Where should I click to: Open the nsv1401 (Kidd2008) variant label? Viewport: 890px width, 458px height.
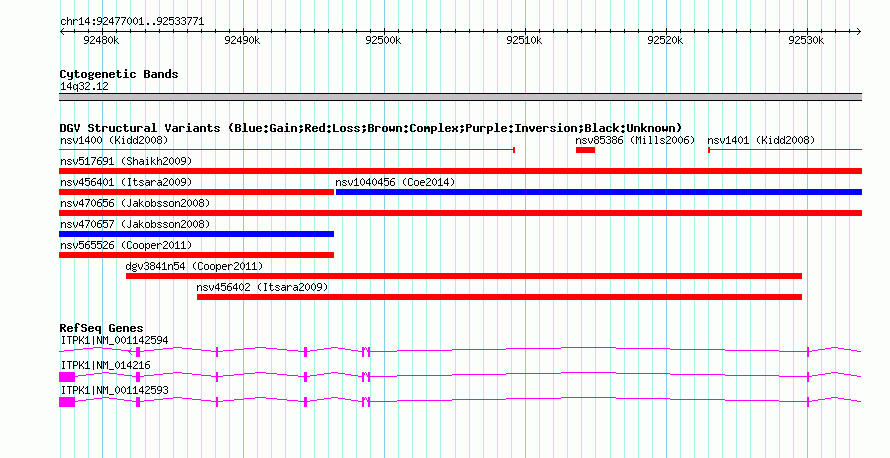[761, 140]
